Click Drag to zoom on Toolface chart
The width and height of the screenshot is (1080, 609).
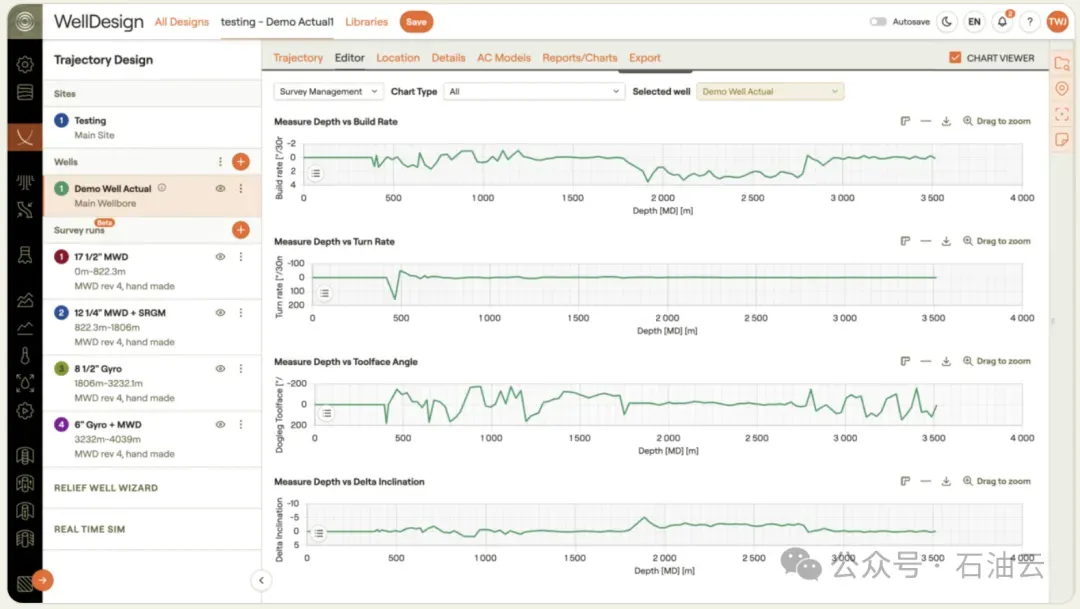997,361
